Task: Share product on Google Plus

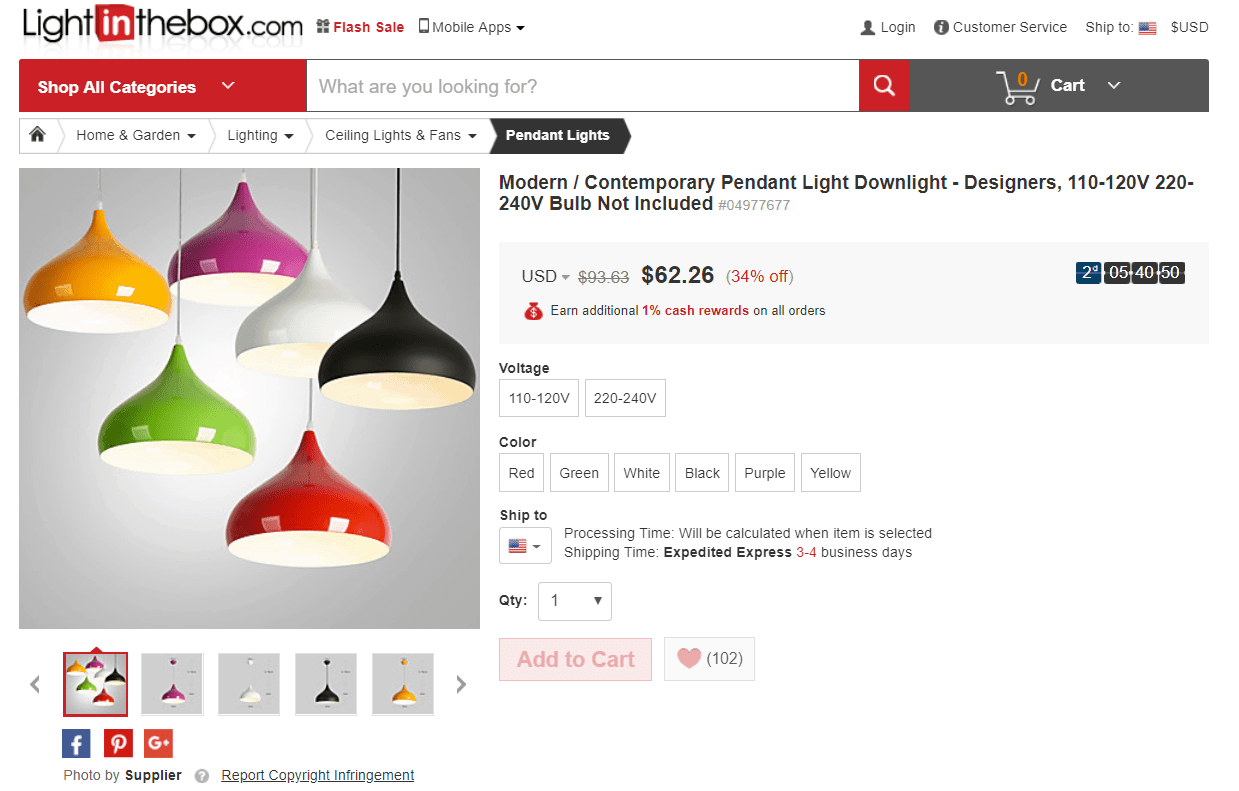Action: point(158,743)
